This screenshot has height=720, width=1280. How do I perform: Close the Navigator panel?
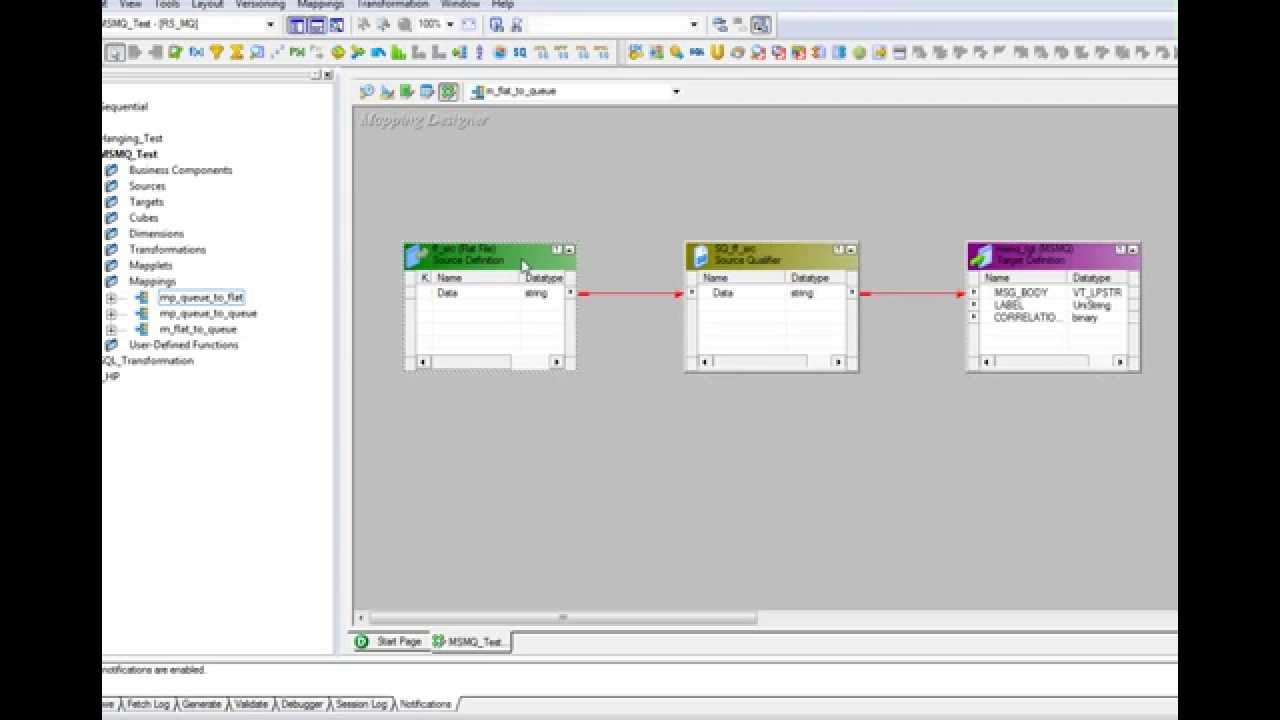(x=328, y=75)
